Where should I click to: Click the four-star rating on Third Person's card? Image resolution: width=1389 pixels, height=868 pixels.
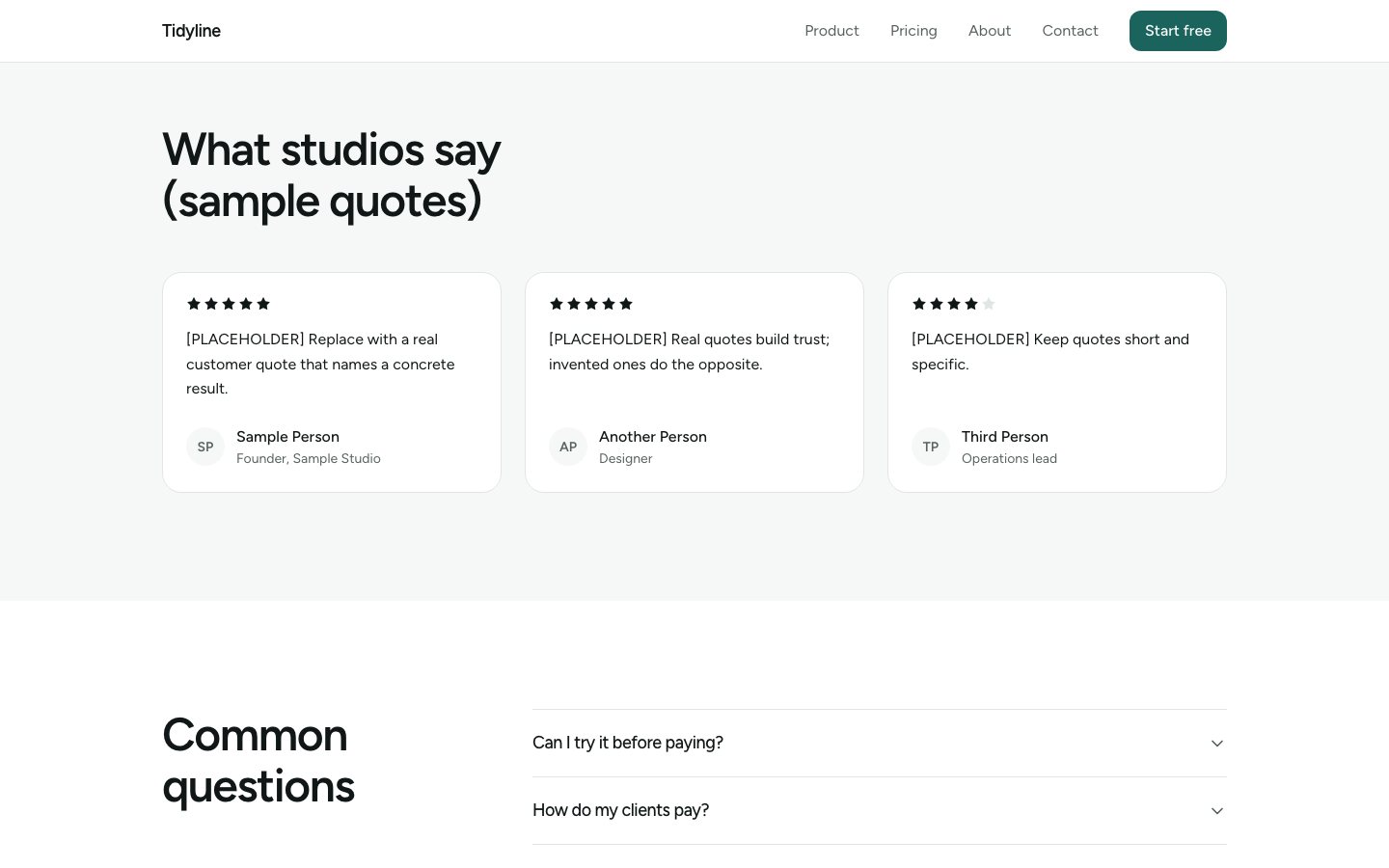pyautogui.click(x=954, y=304)
